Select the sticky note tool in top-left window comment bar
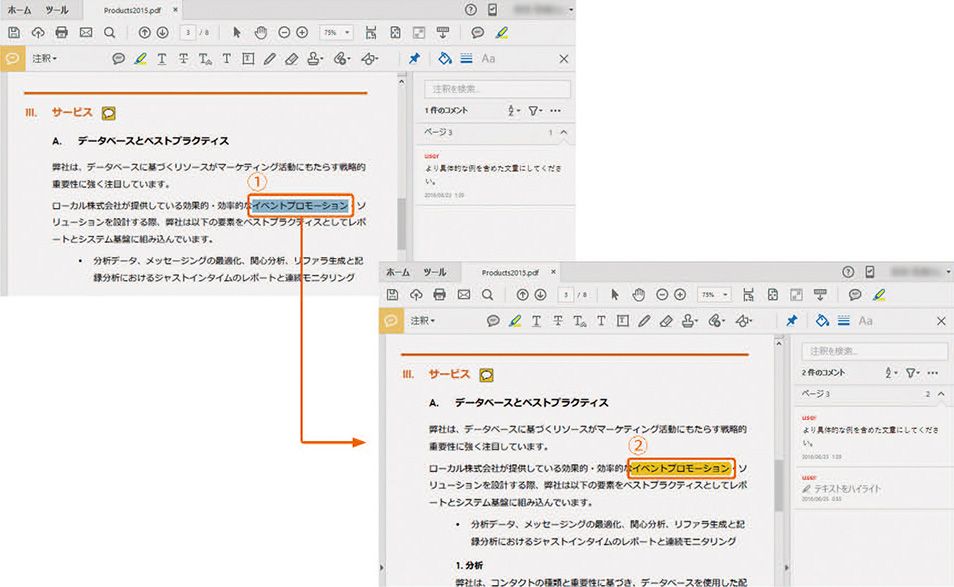The image size is (954, 587). (x=119, y=58)
